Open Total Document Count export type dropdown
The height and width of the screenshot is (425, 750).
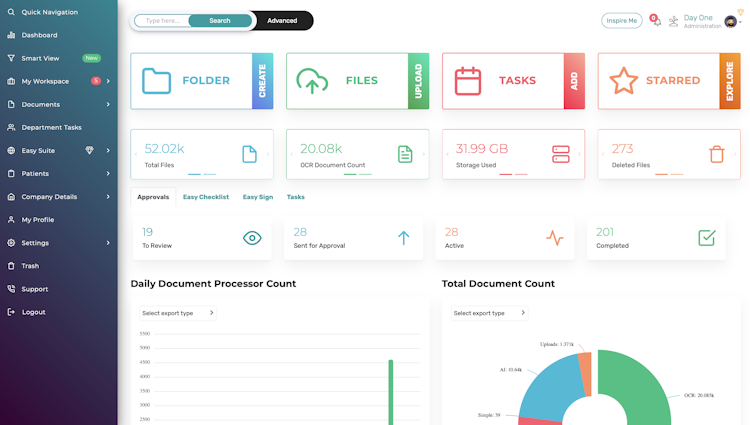click(x=489, y=313)
